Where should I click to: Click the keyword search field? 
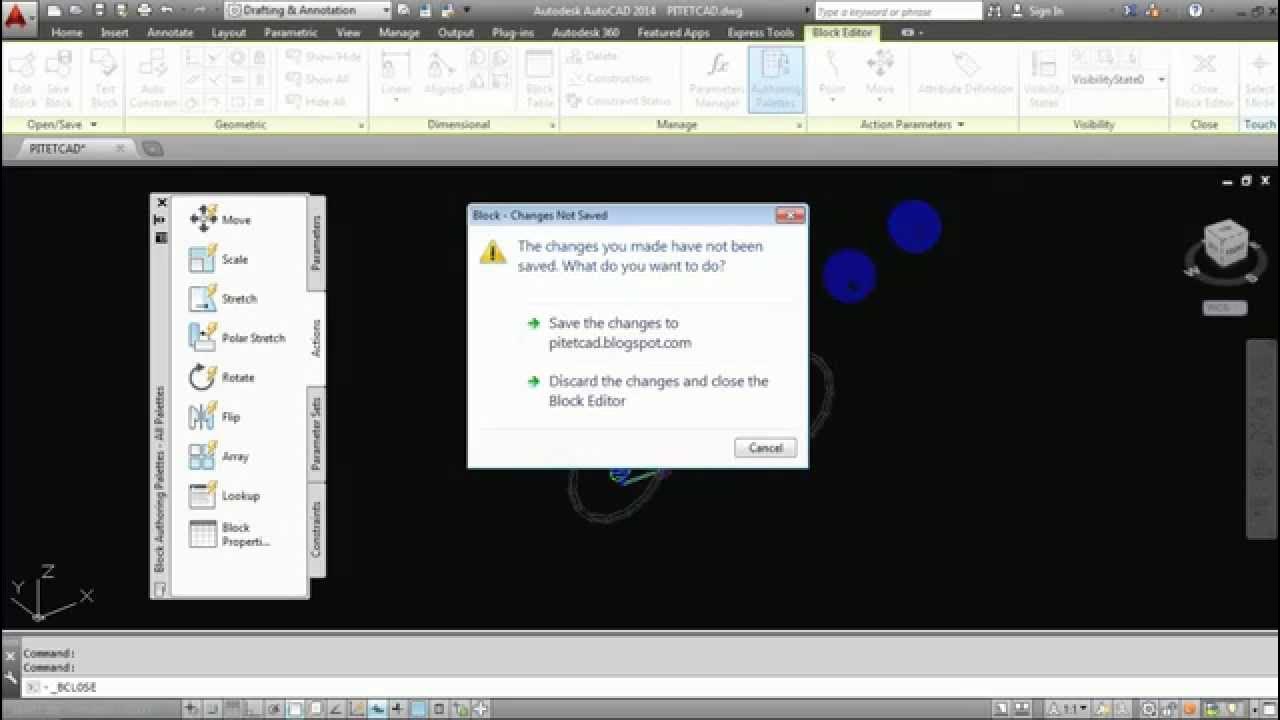(x=898, y=11)
